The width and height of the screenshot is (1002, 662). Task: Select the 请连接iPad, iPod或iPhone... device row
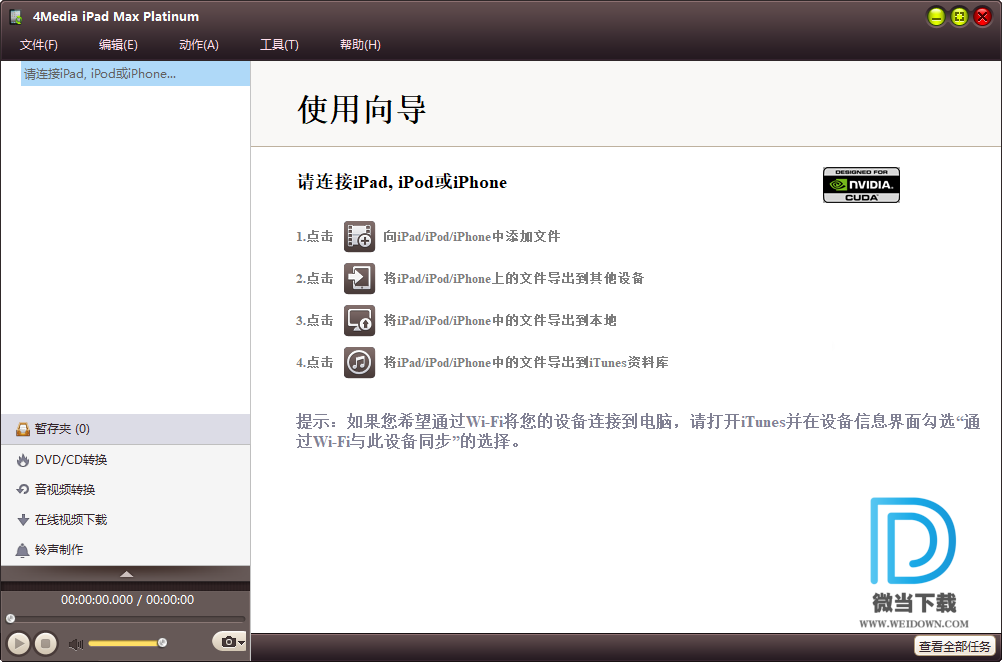point(135,73)
